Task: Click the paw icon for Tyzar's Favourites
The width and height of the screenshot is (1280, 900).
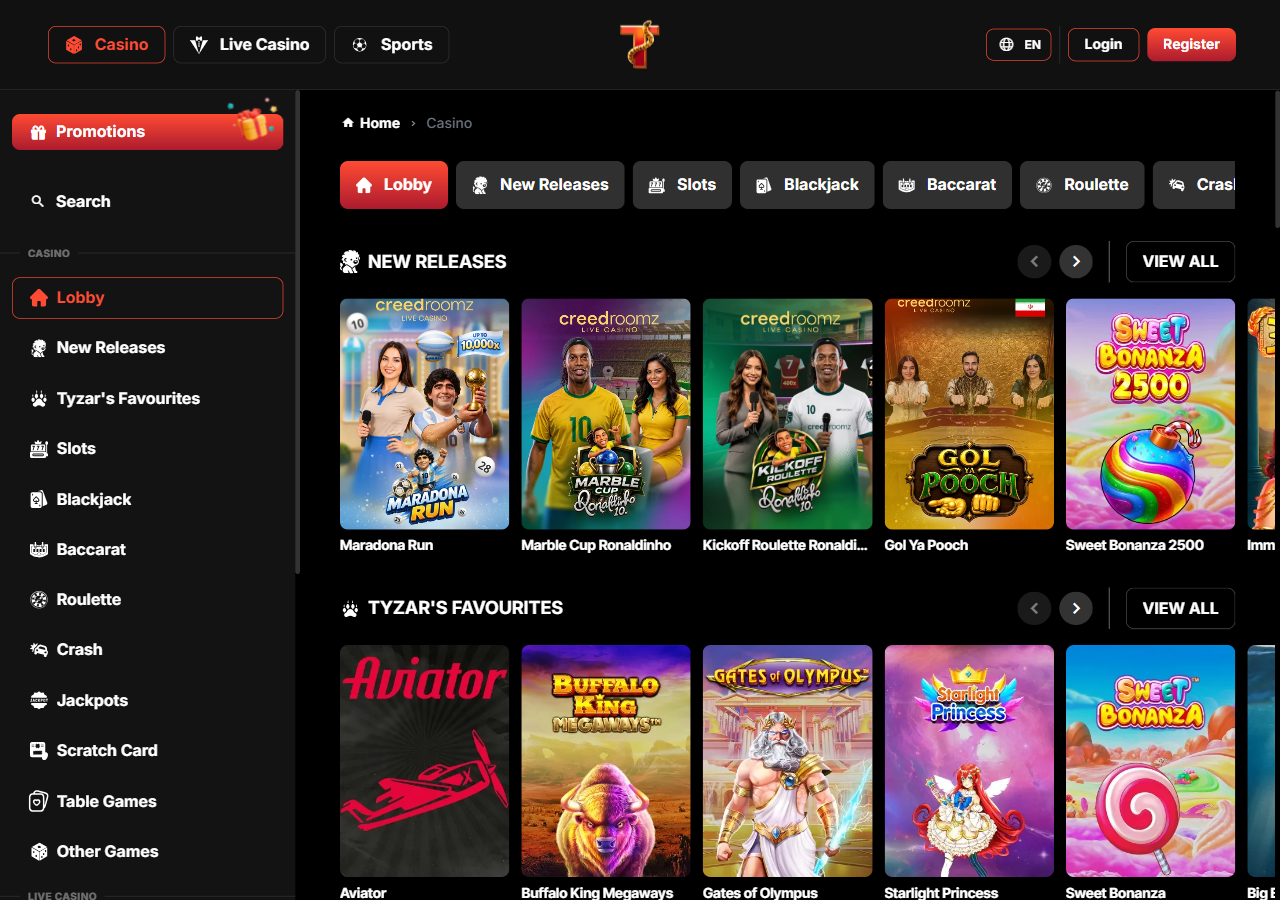Action: (39, 398)
